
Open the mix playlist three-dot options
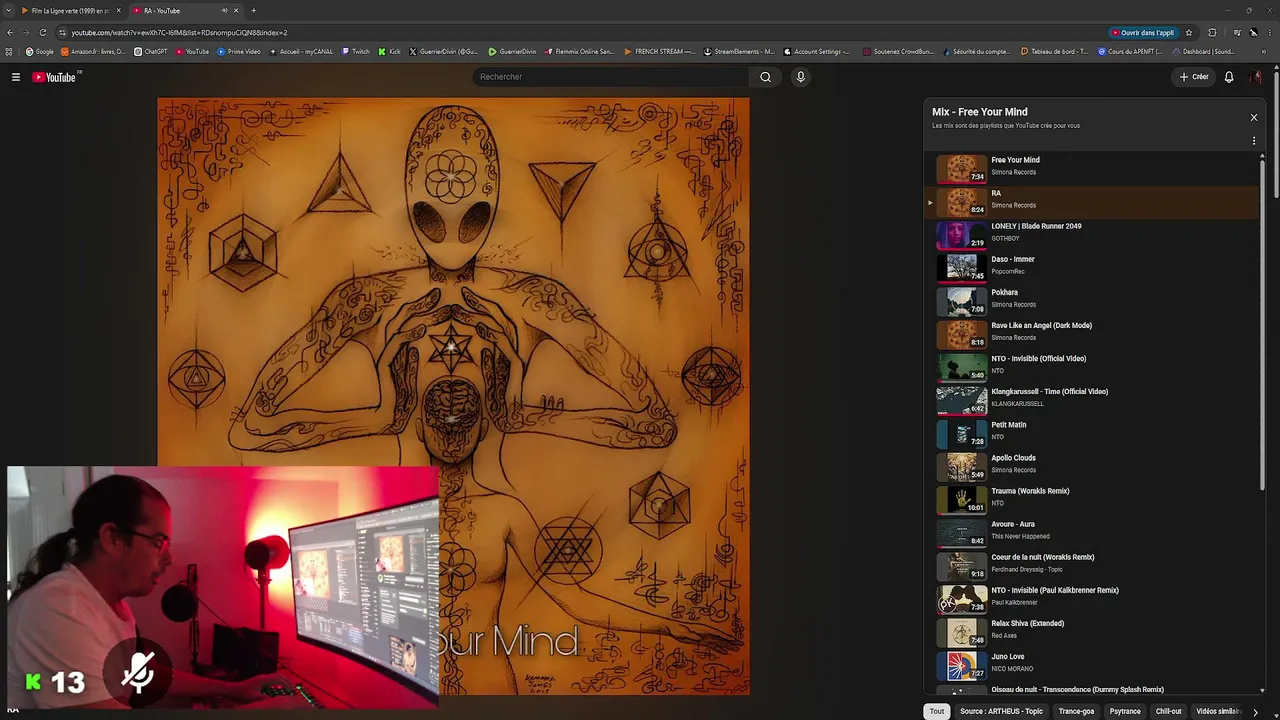pyautogui.click(x=1254, y=141)
